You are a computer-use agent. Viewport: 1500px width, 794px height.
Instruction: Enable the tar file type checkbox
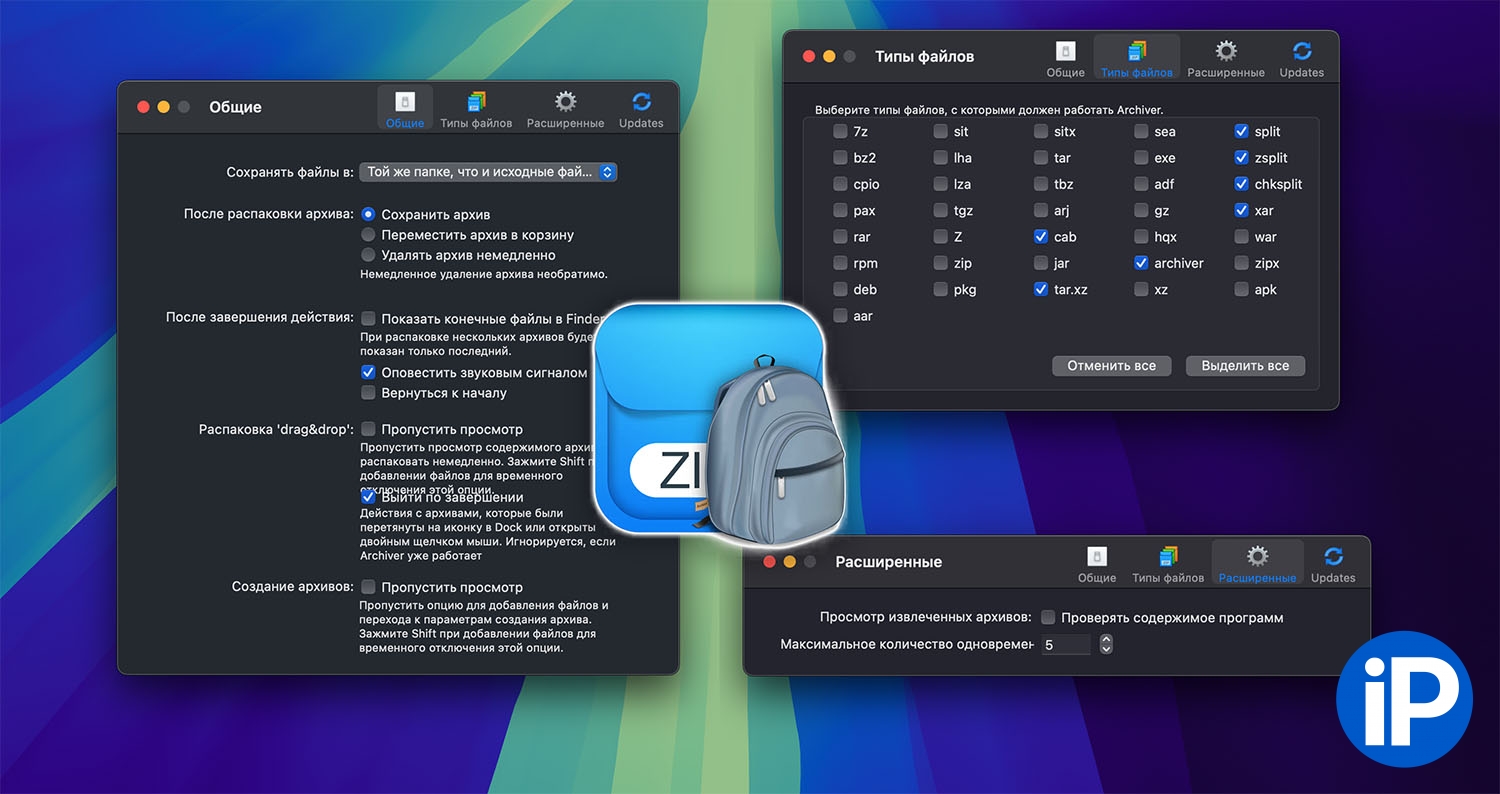1041,158
